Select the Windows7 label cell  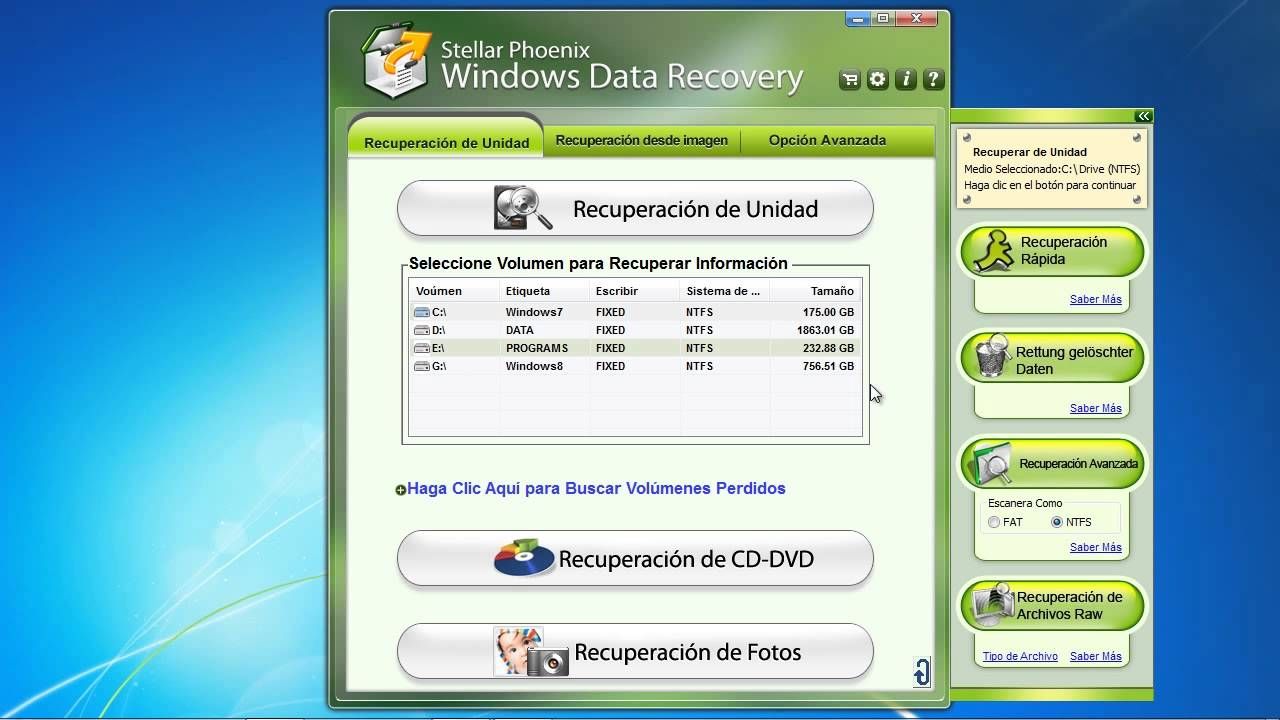(534, 312)
